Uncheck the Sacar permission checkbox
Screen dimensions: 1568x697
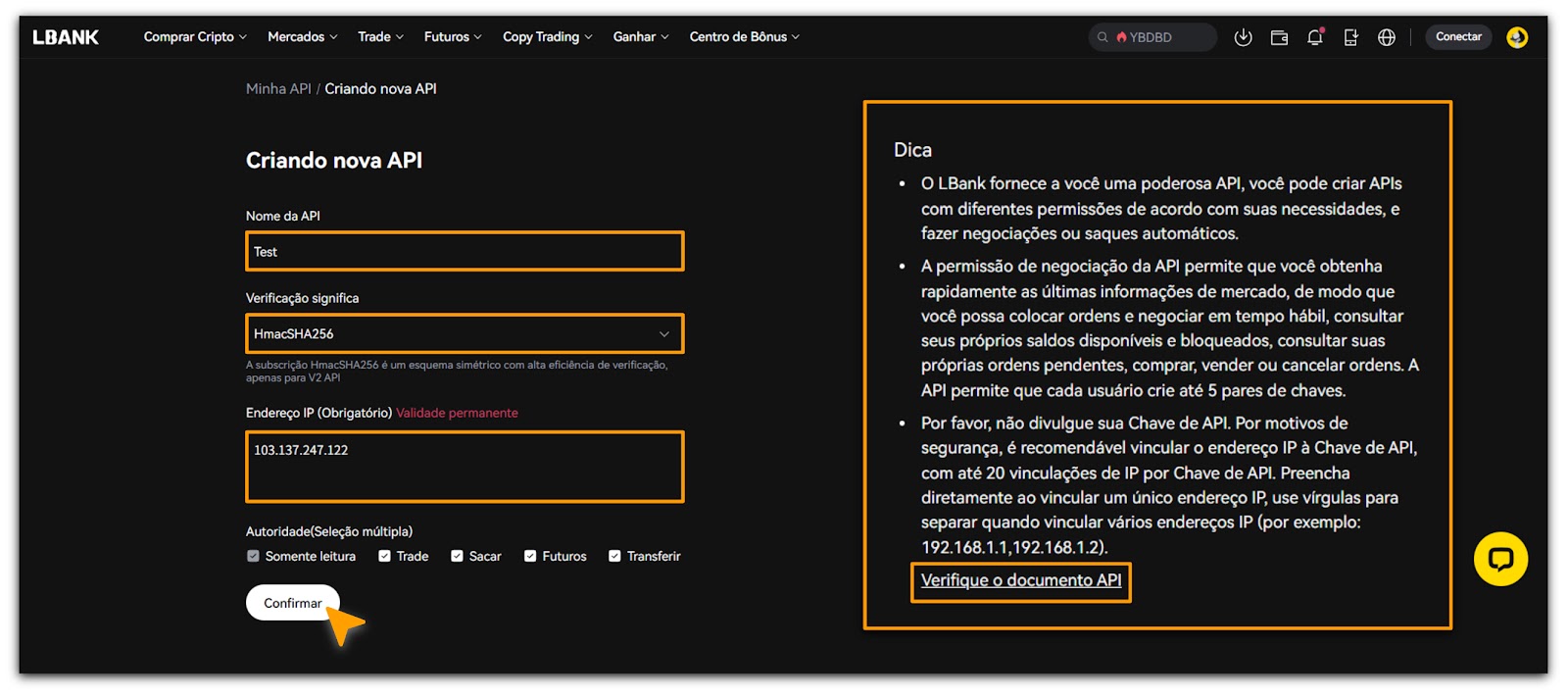[457, 556]
